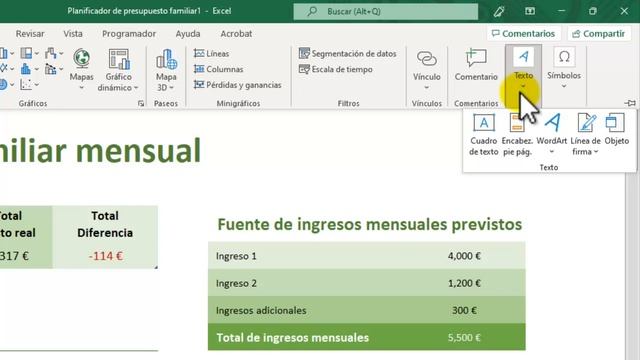Select the Ingreso 2 cell
Image resolution: width=640 pixels, height=360 pixels.
(x=236, y=283)
